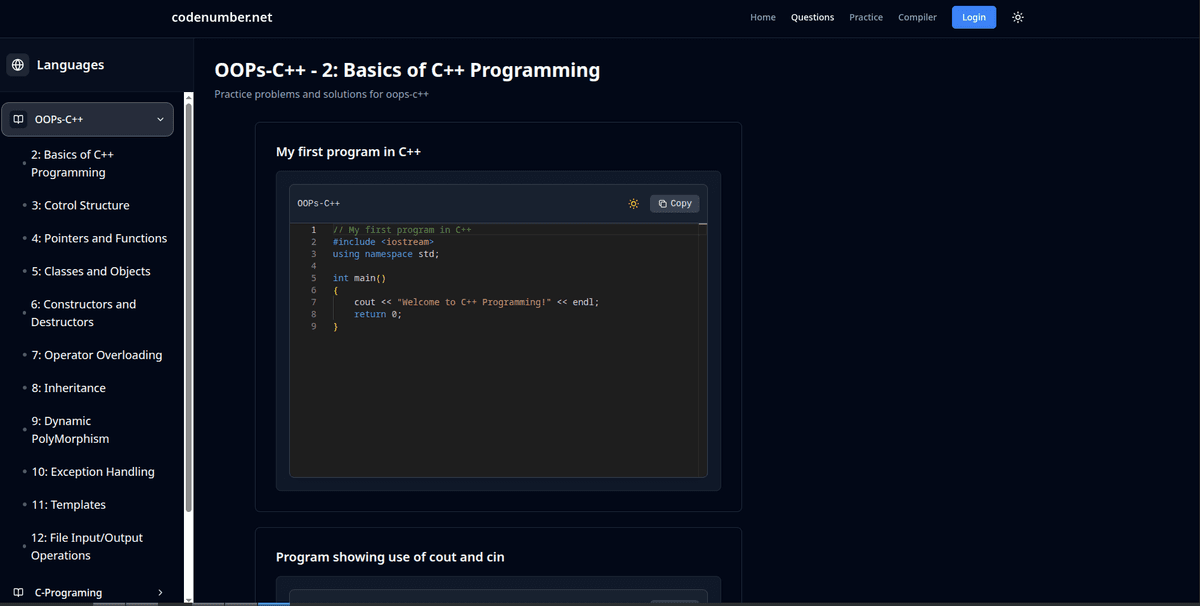This screenshot has height=606, width=1200.
Task: Click the codenumber.net logo
Action: 221,17
